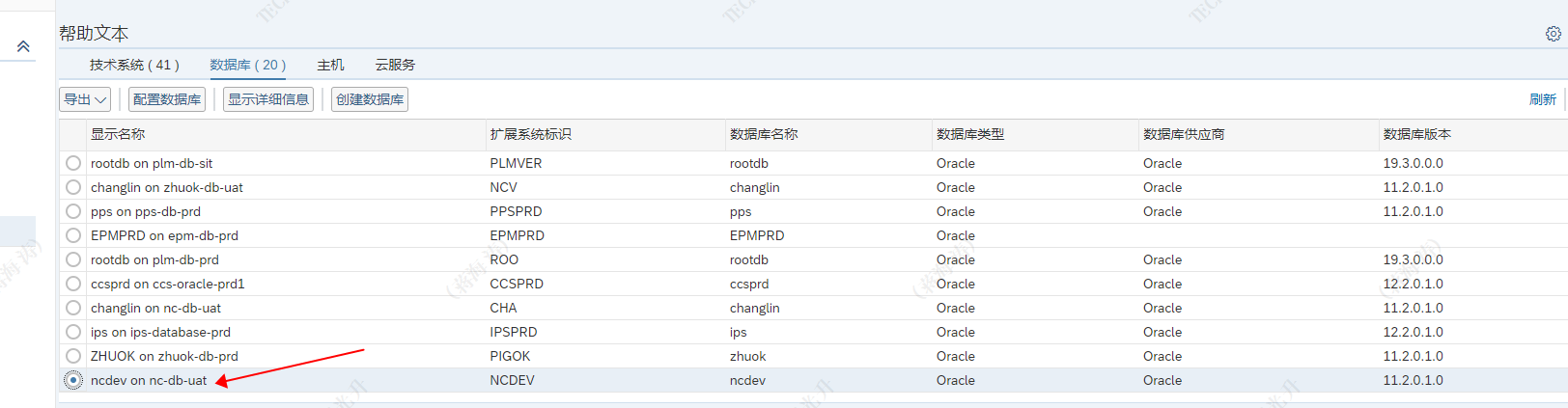This screenshot has height=408, width=1568.
Task: Click the 数据库版本 column header
Action: point(1416,134)
